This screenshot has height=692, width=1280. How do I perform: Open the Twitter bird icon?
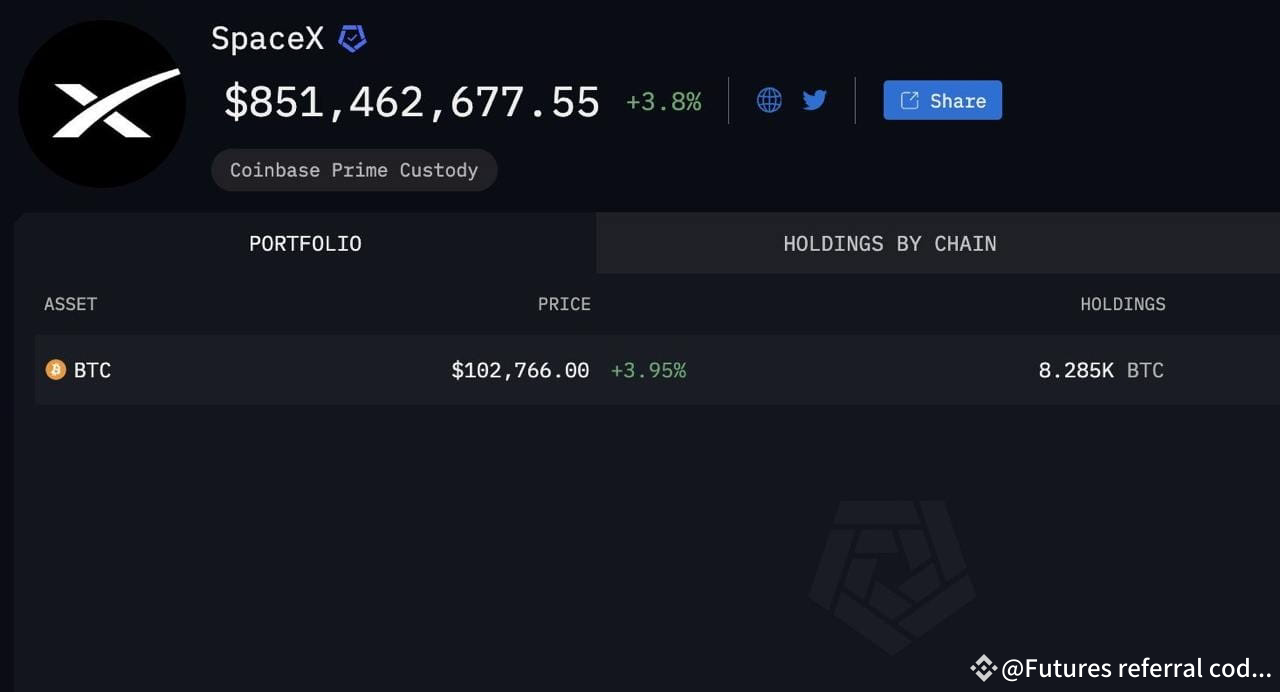[814, 99]
